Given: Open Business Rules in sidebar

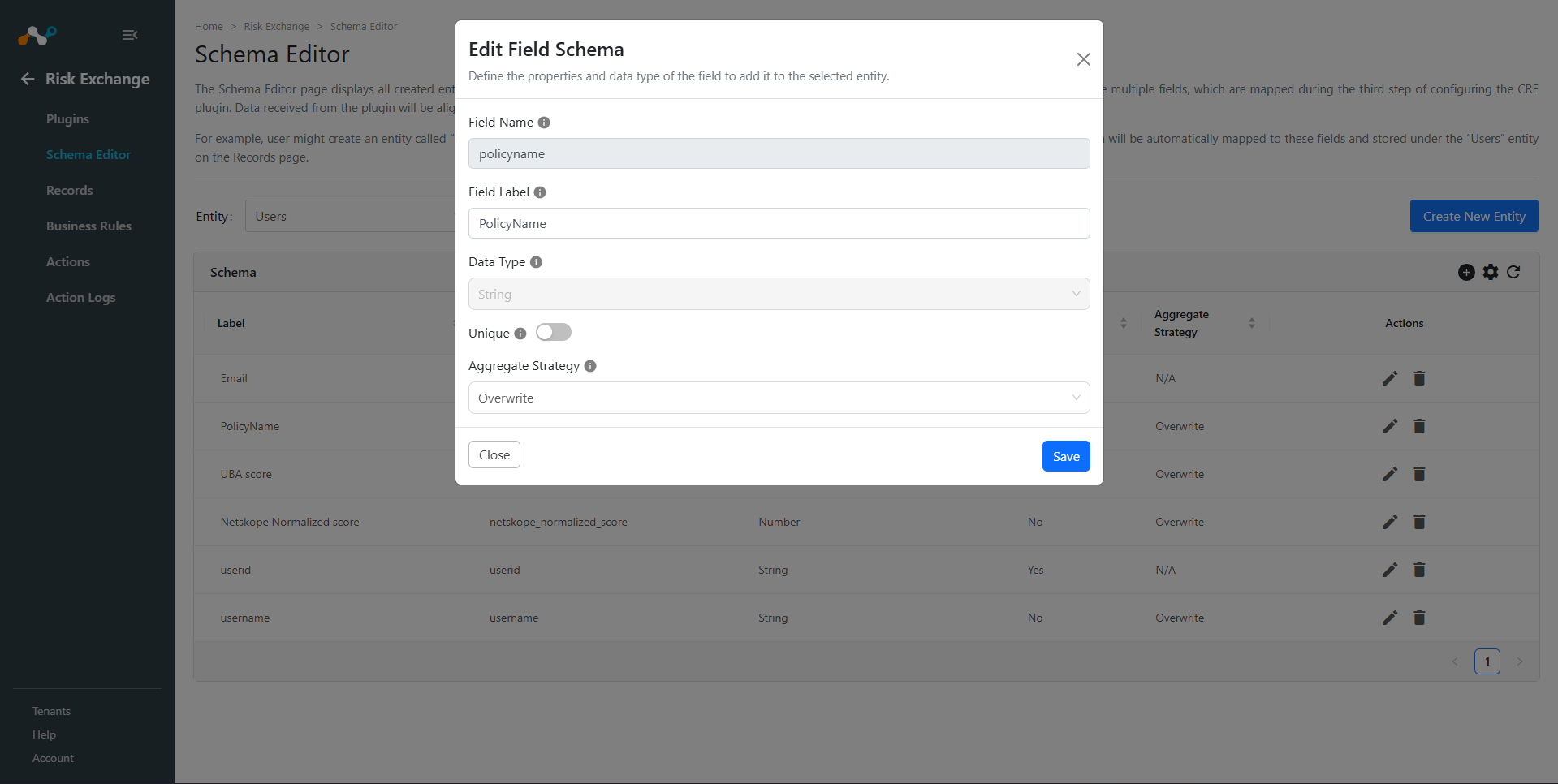Looking at the screenshot, I should (88, 226).
